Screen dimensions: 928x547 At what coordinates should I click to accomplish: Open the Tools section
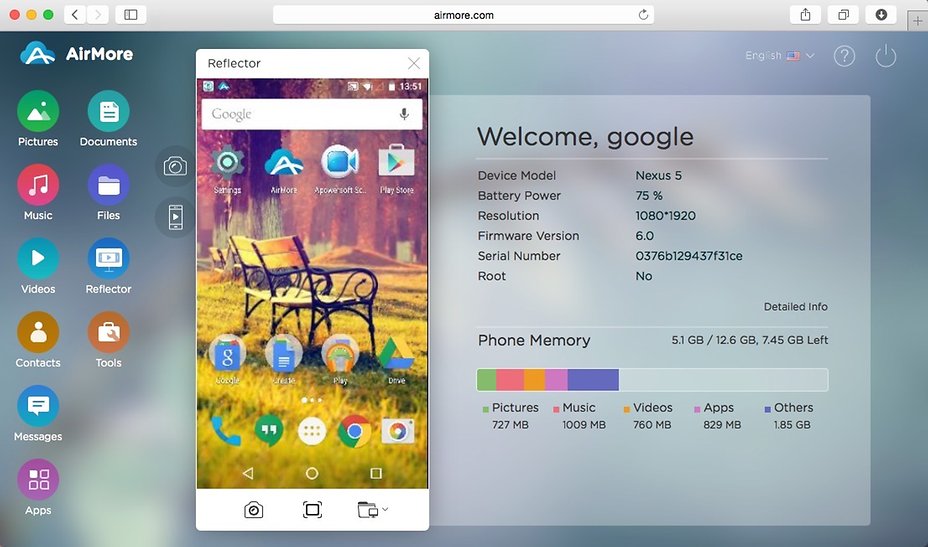(x=108, y=340)
